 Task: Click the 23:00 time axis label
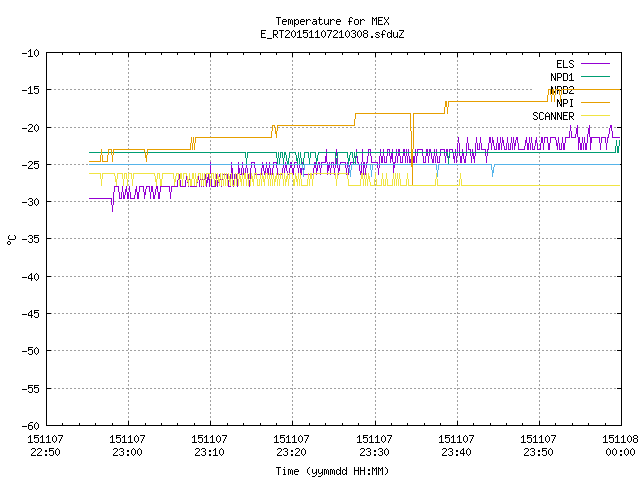[x=128, y=453]
